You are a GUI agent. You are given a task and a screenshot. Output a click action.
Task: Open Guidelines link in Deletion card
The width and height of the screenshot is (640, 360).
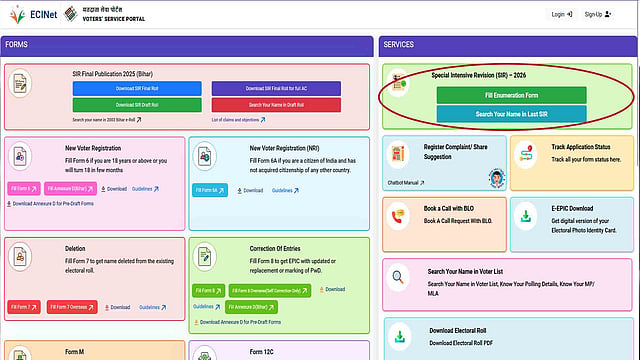[153, 307]
